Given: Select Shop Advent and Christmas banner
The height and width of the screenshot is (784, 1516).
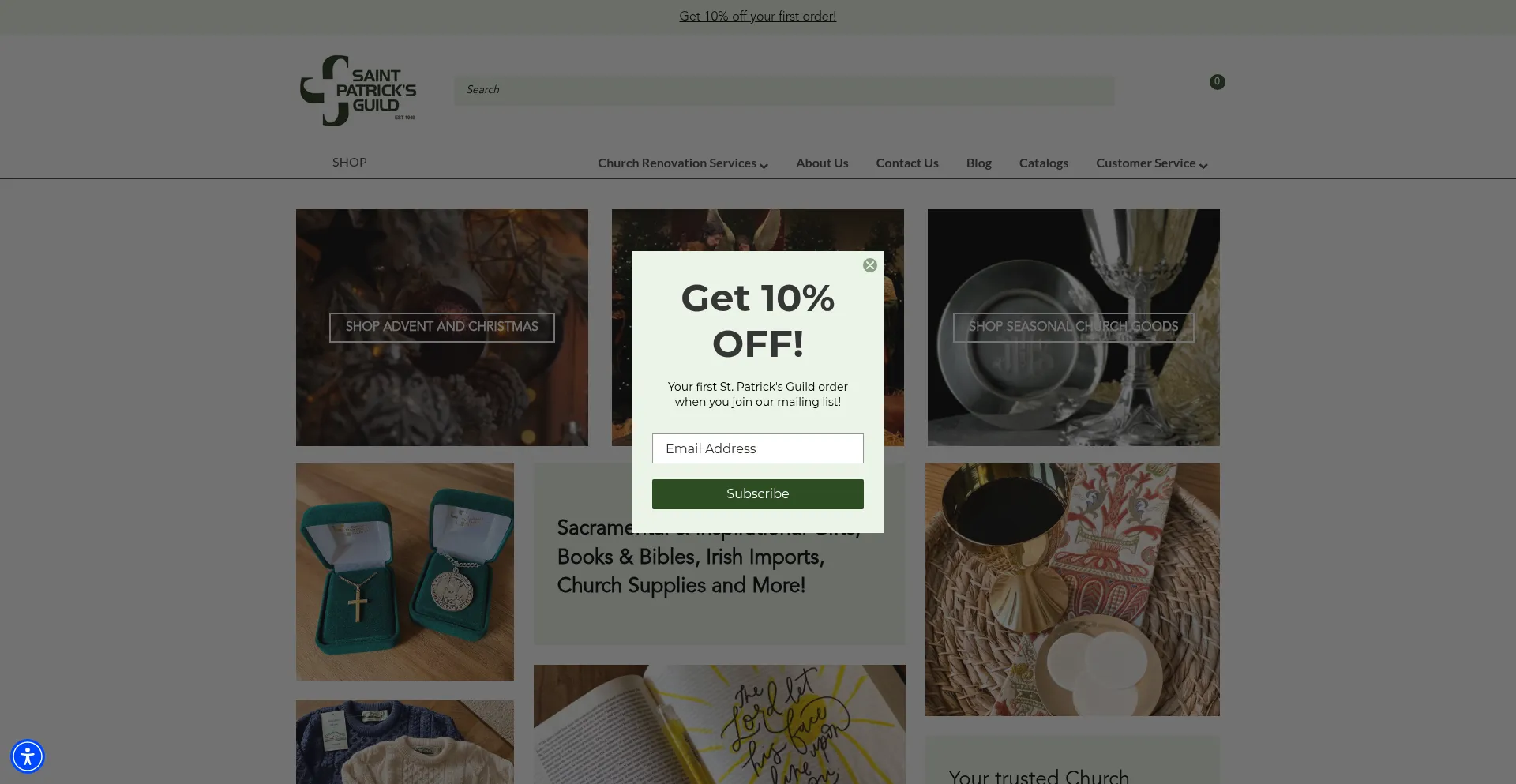Looking at the screenshot, I should click(x=441, y=327).
